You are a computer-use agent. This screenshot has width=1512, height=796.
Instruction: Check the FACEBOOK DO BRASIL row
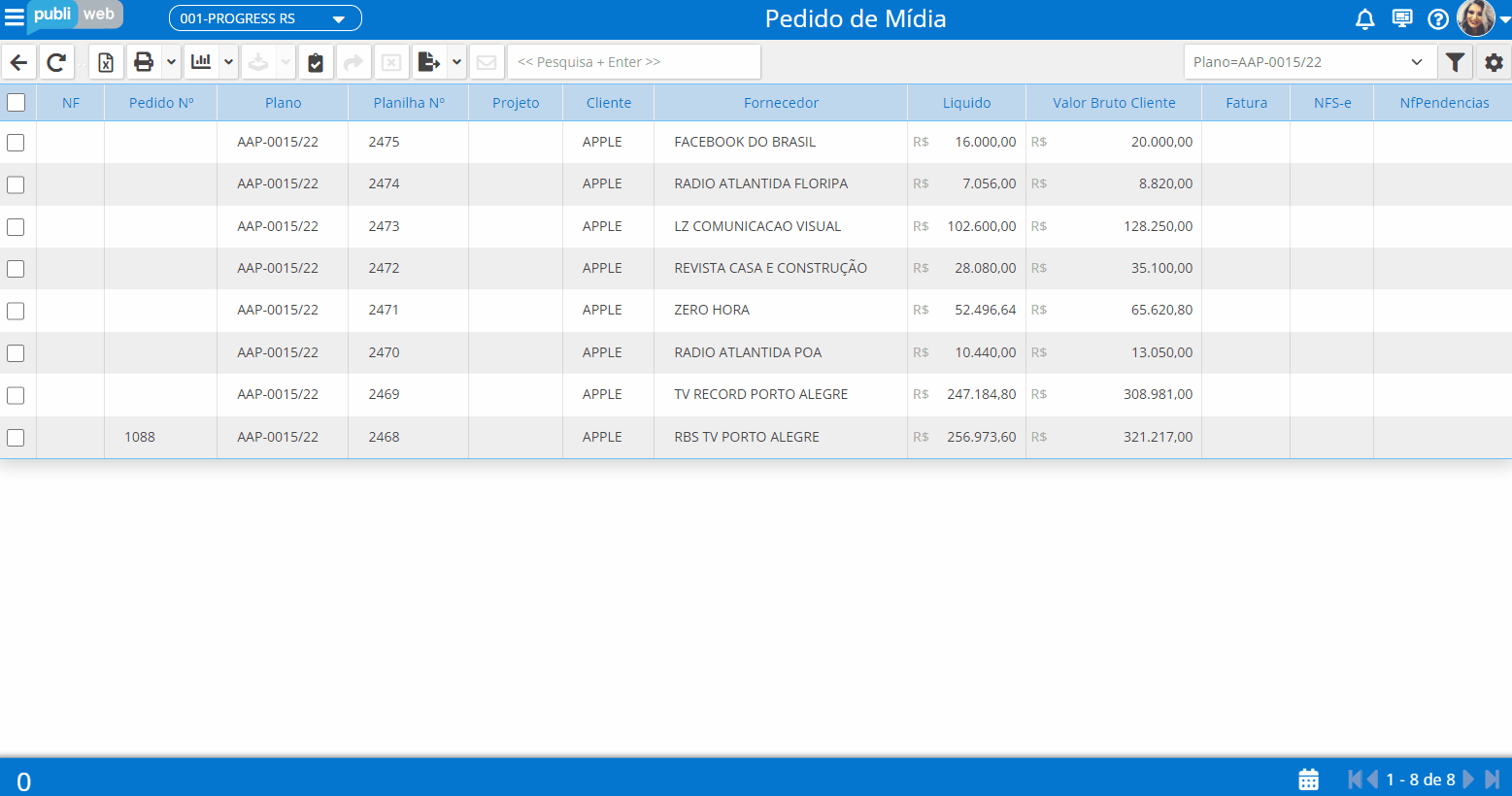pyautogui.click(x=16, y=143)
